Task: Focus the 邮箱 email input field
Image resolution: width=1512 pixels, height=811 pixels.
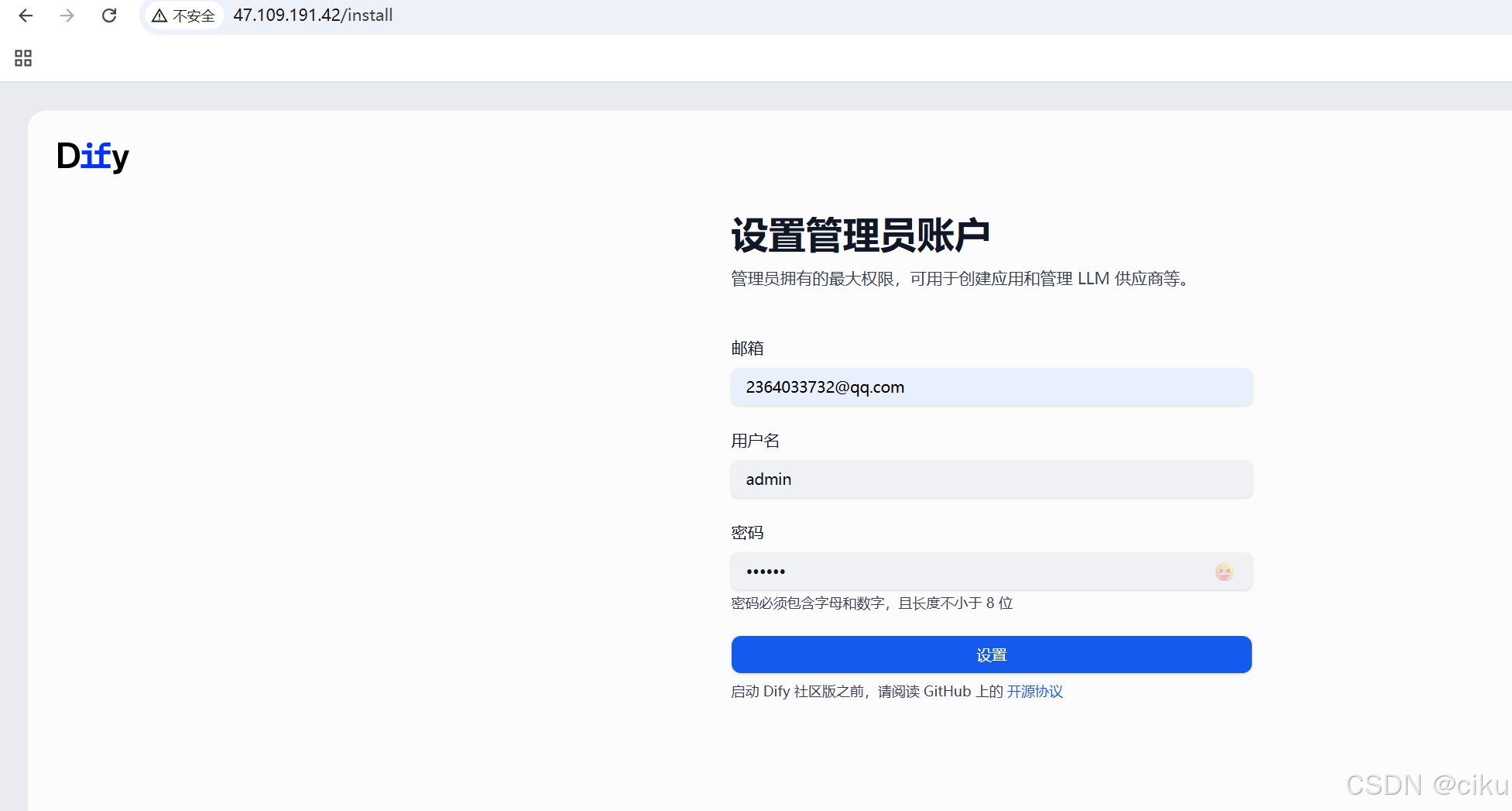Action: (991, 387)
